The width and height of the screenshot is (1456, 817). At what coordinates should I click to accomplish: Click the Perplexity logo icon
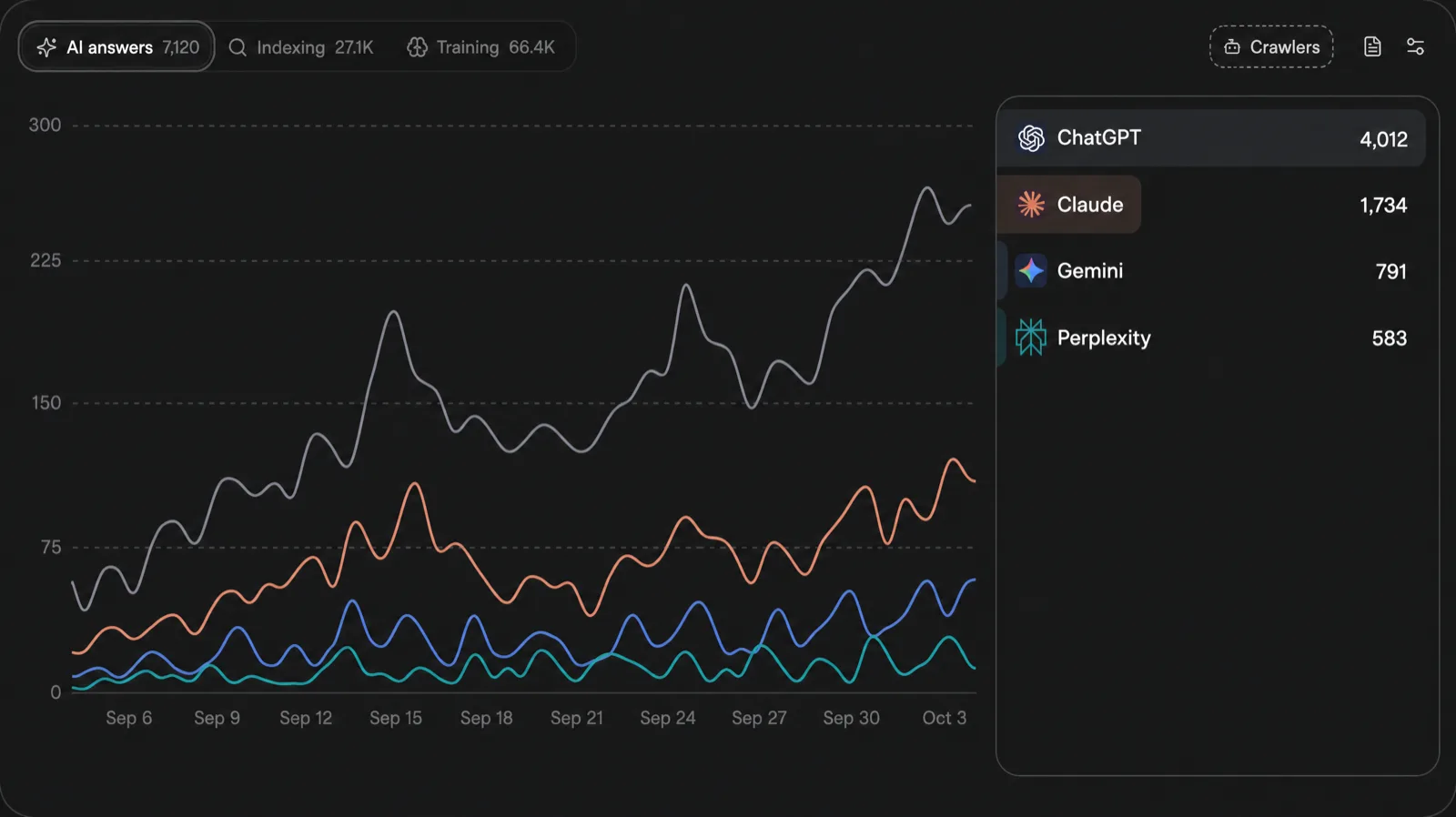click(x=1031, y=338)
